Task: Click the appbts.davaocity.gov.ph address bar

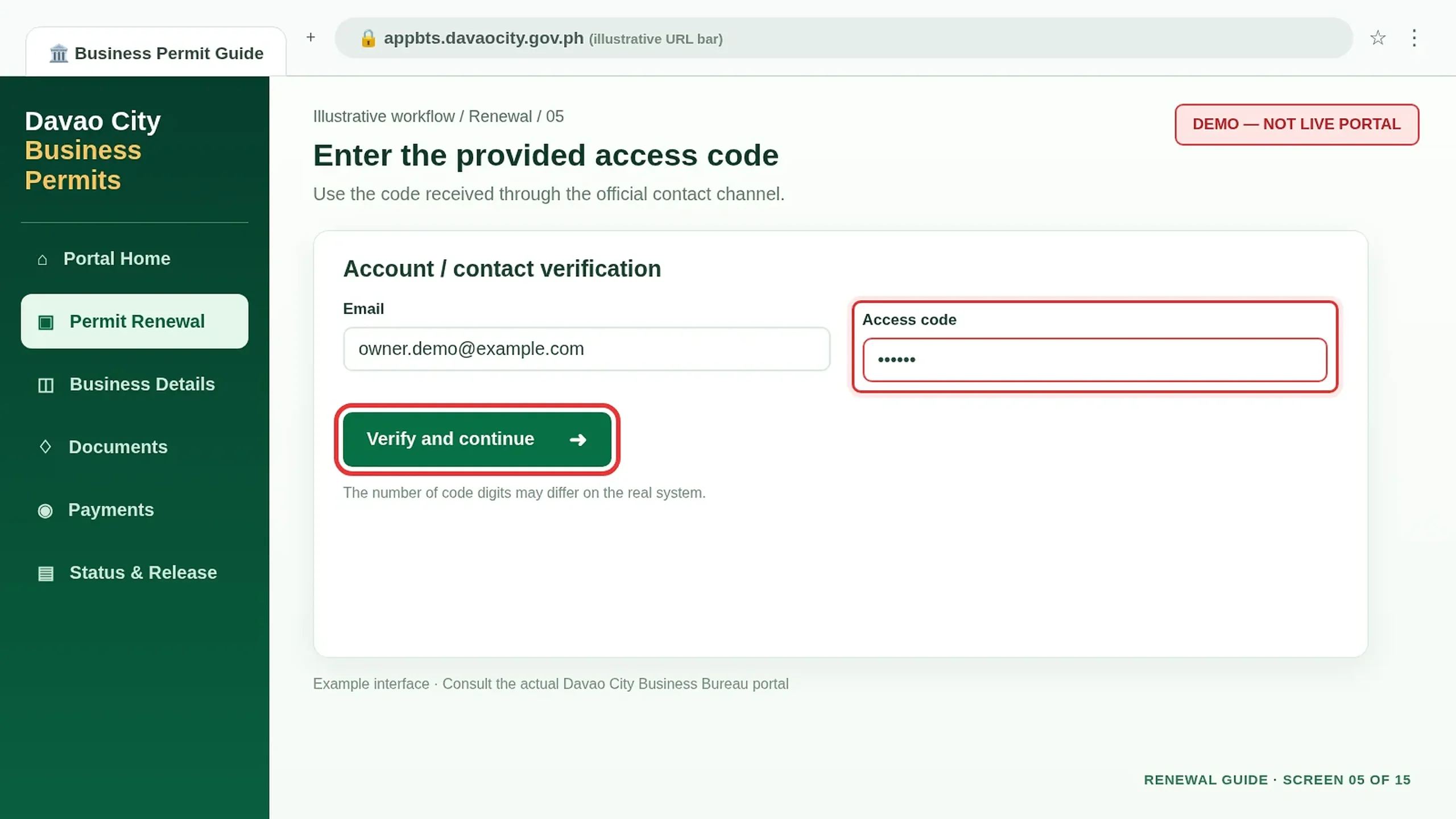Action: tap(843, 38)
